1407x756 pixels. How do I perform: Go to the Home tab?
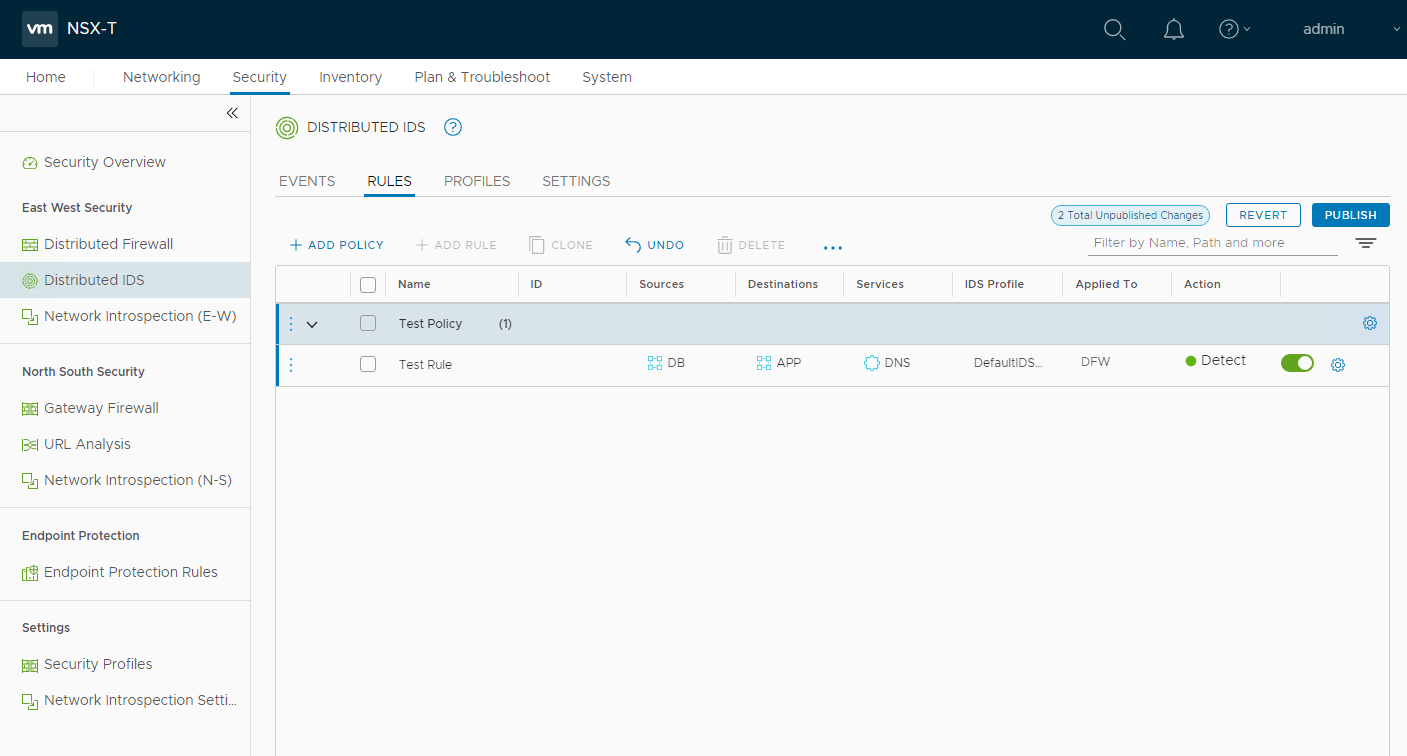[46, 77]
